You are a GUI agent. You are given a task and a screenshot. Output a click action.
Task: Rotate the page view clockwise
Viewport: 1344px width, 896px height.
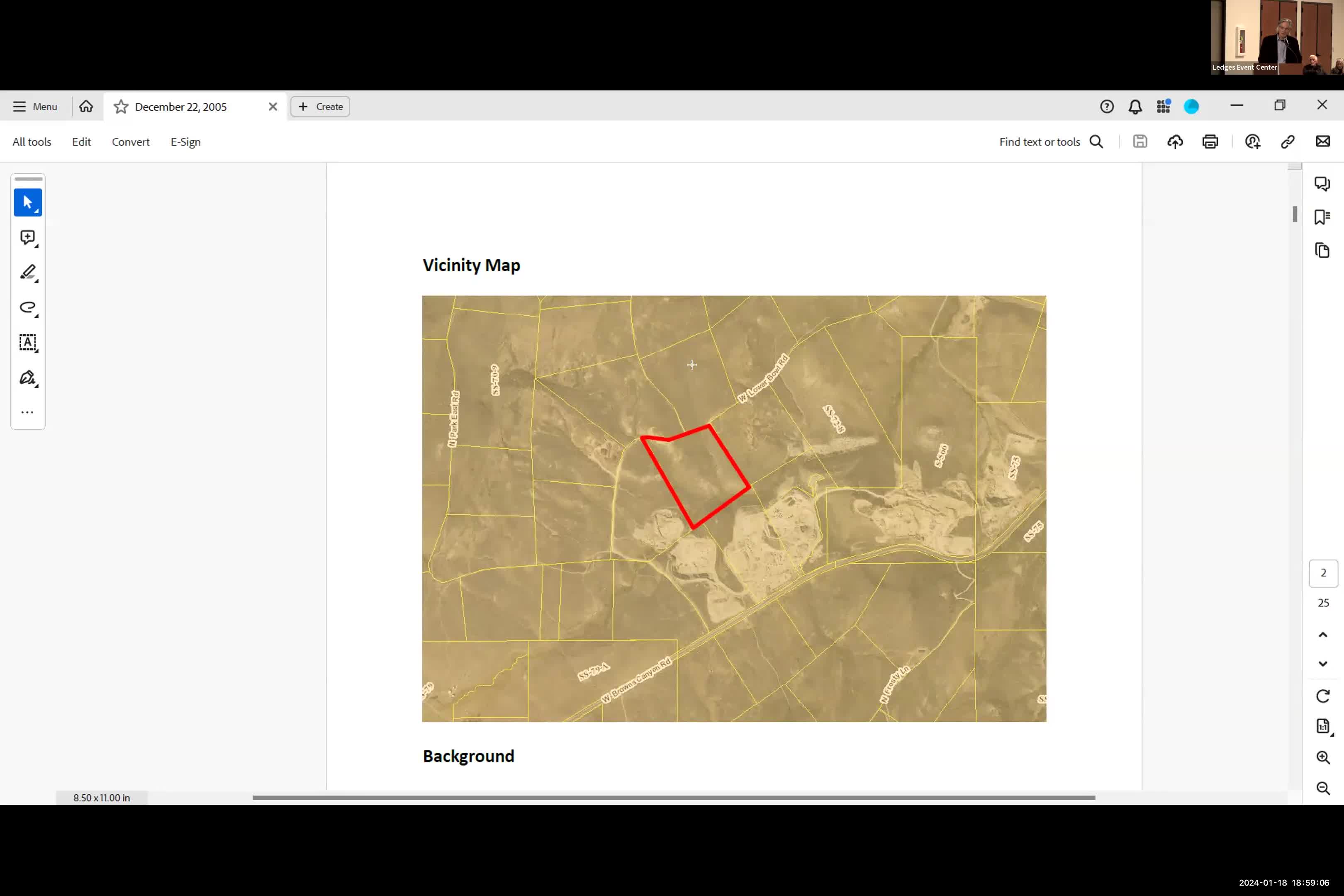tap(1322, 696)
